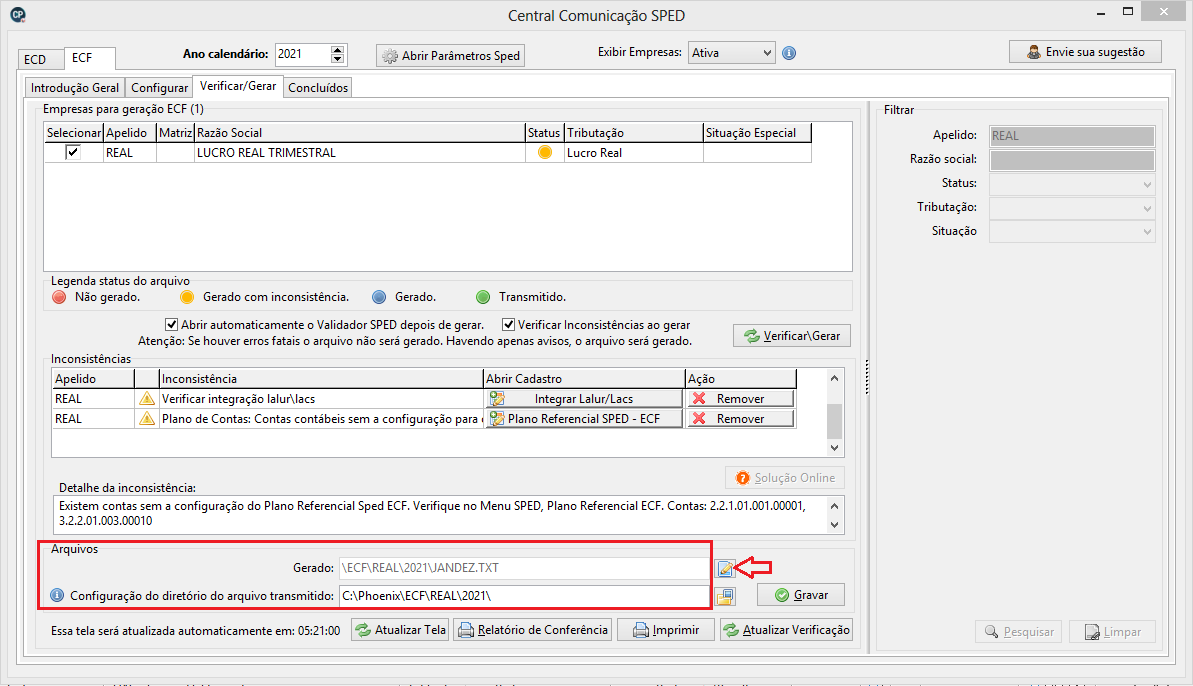Viewport: 1193px width, 686px height.
Task: Disable Verificar Inconsistências ao gerar
Action: coord(509,325)
